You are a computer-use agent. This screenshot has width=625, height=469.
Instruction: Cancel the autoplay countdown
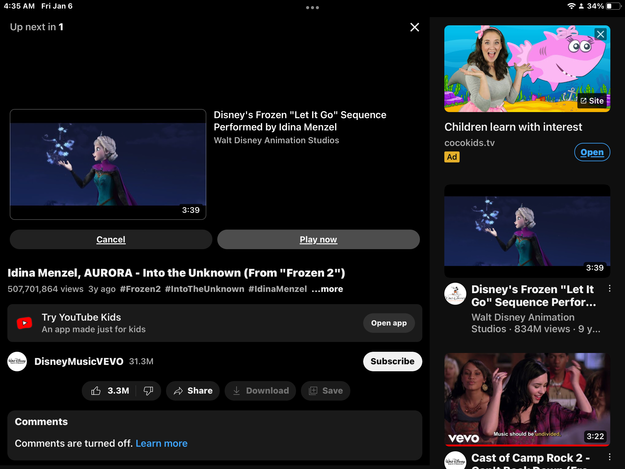click(x=111, y=239)
